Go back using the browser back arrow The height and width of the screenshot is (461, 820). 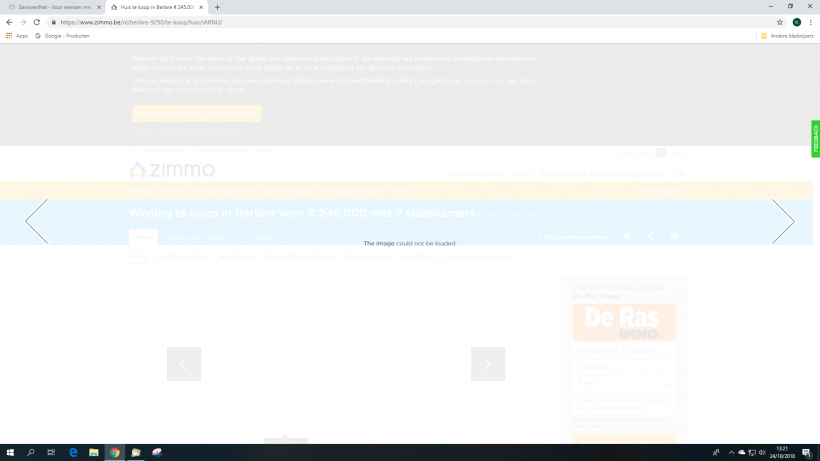tap(9, 21)
